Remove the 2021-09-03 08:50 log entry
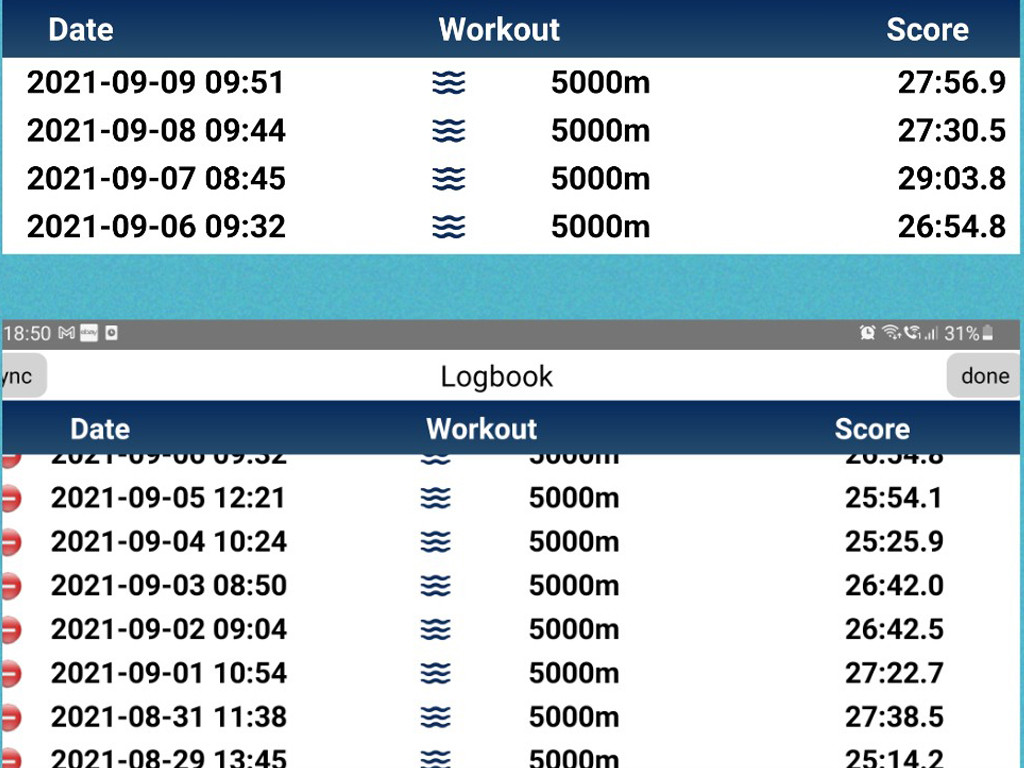 tap(10, 586)
